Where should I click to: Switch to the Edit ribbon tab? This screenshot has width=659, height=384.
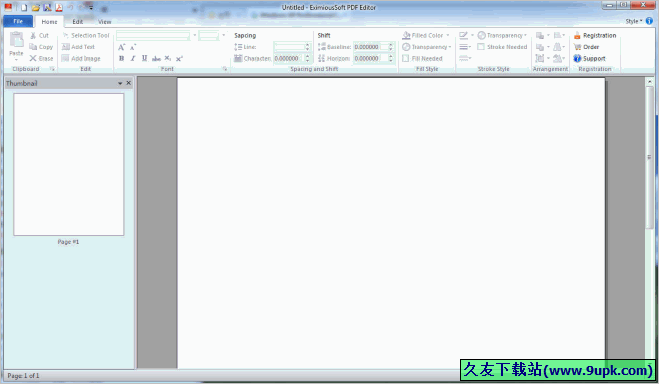77,22
